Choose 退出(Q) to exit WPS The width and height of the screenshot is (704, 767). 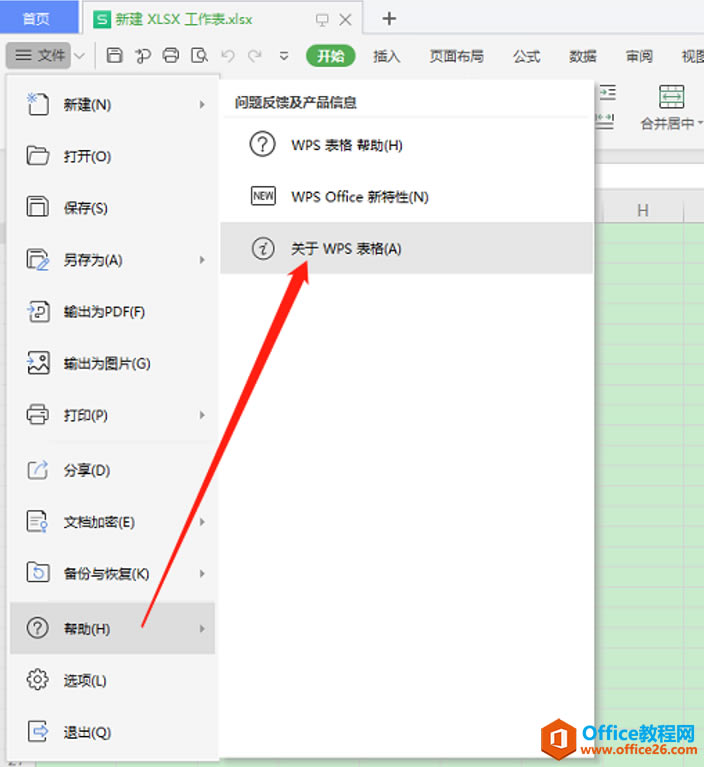113,732
